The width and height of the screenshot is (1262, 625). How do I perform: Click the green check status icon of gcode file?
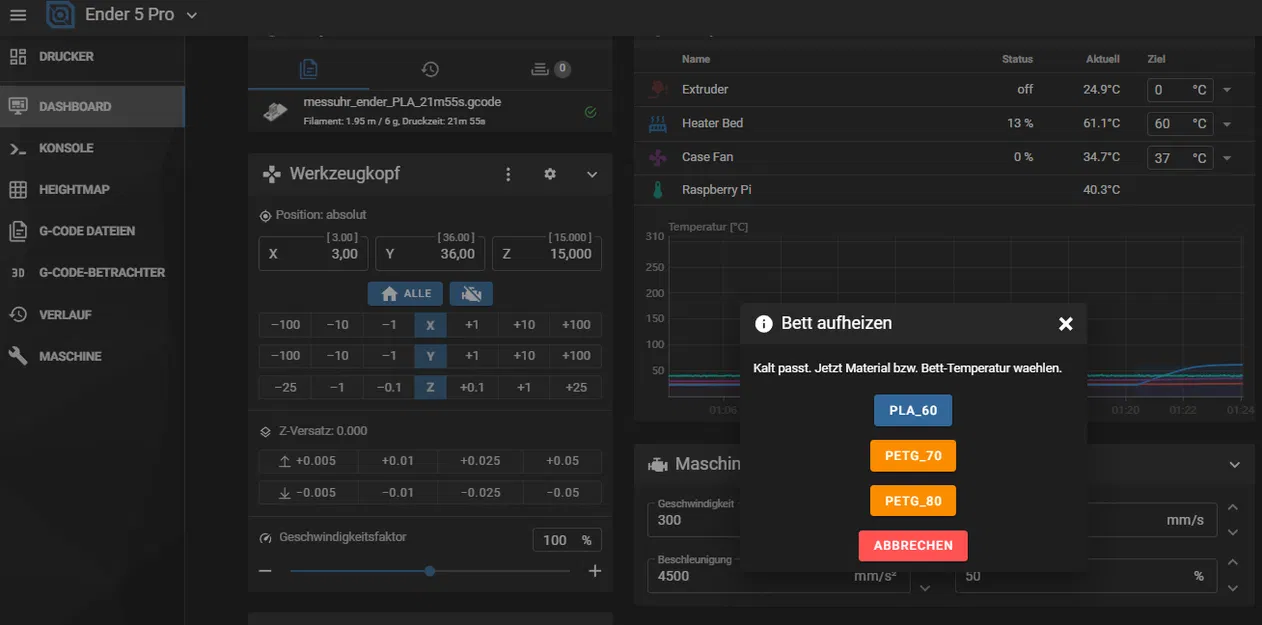(590, 112)
